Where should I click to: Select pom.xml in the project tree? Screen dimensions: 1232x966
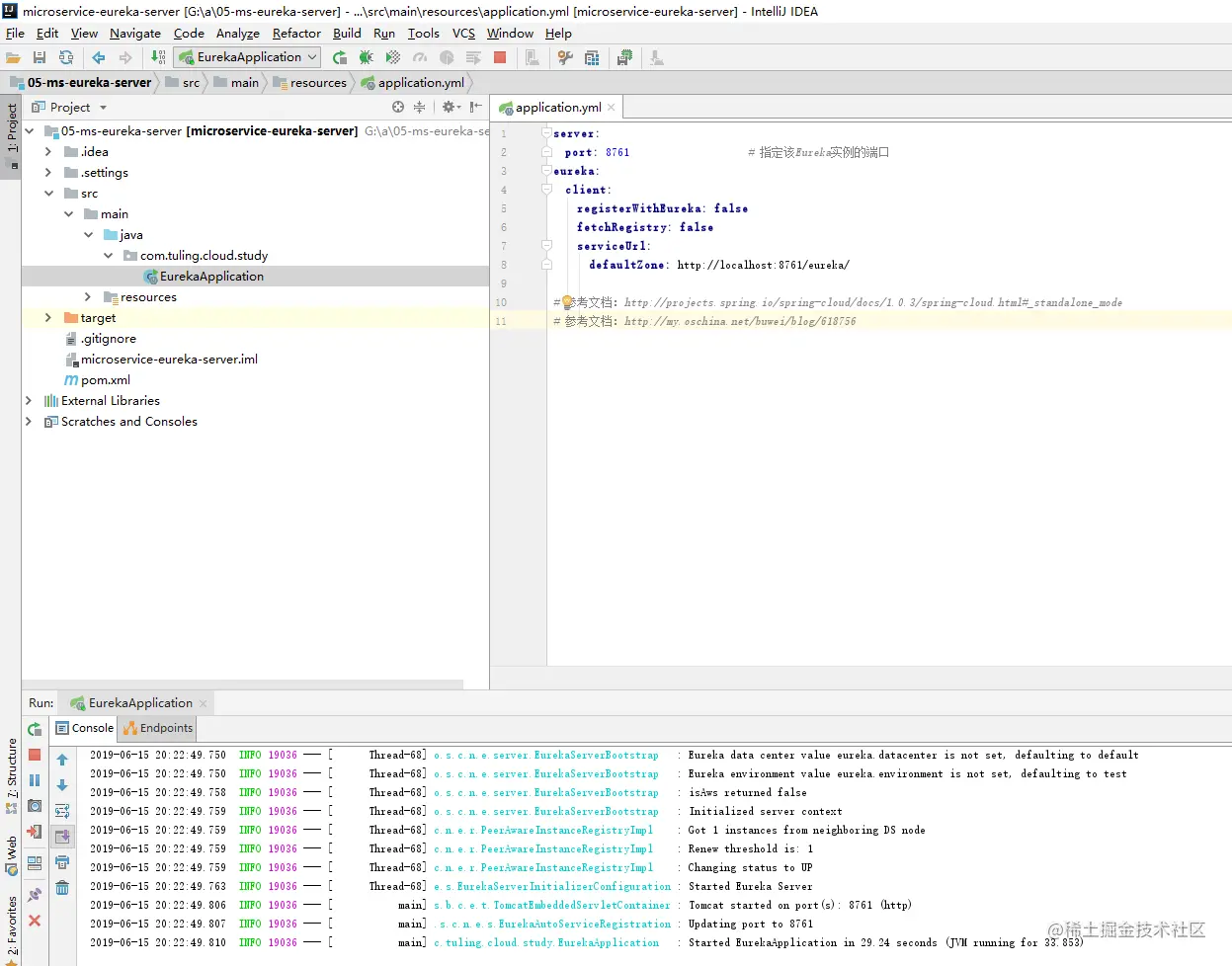pos(105,380)
